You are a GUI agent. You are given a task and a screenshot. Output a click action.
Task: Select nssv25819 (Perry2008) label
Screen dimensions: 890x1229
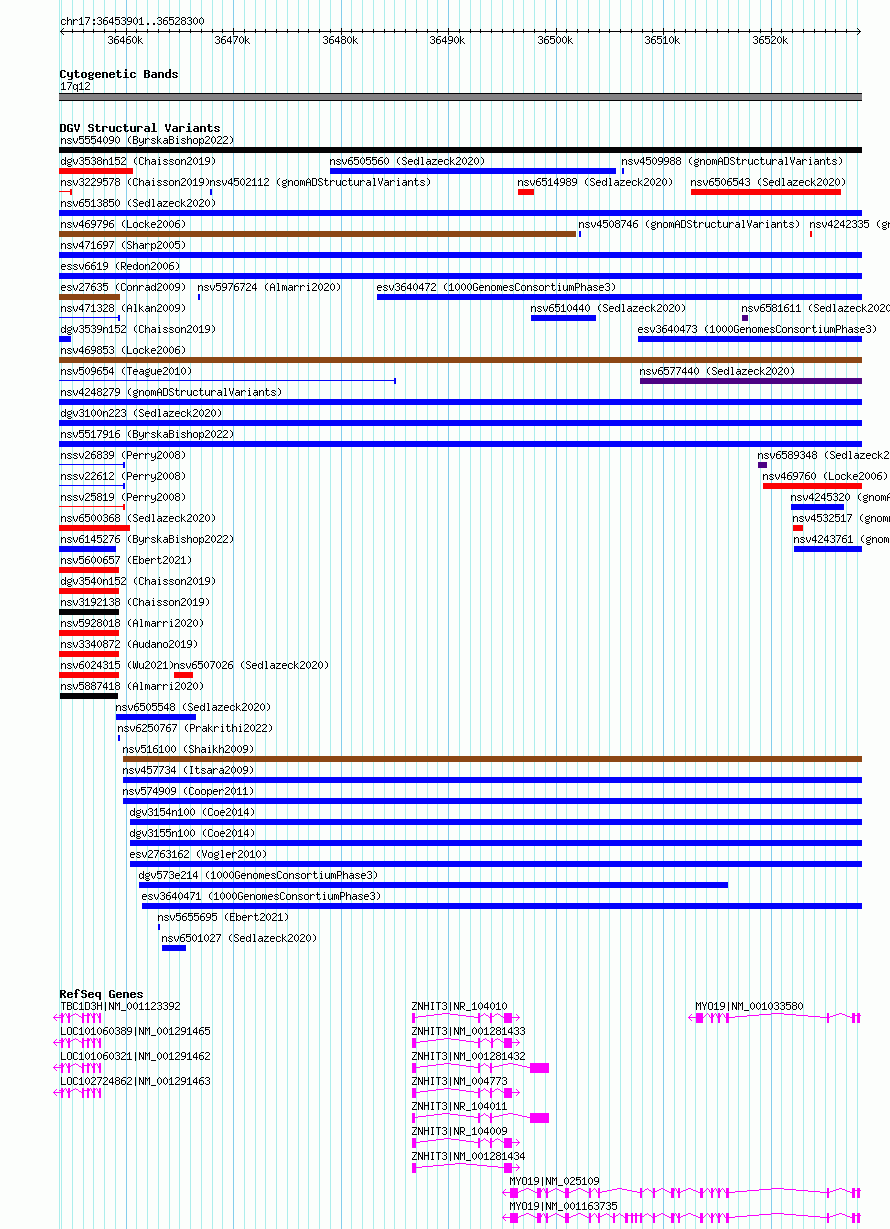[122, 497]
